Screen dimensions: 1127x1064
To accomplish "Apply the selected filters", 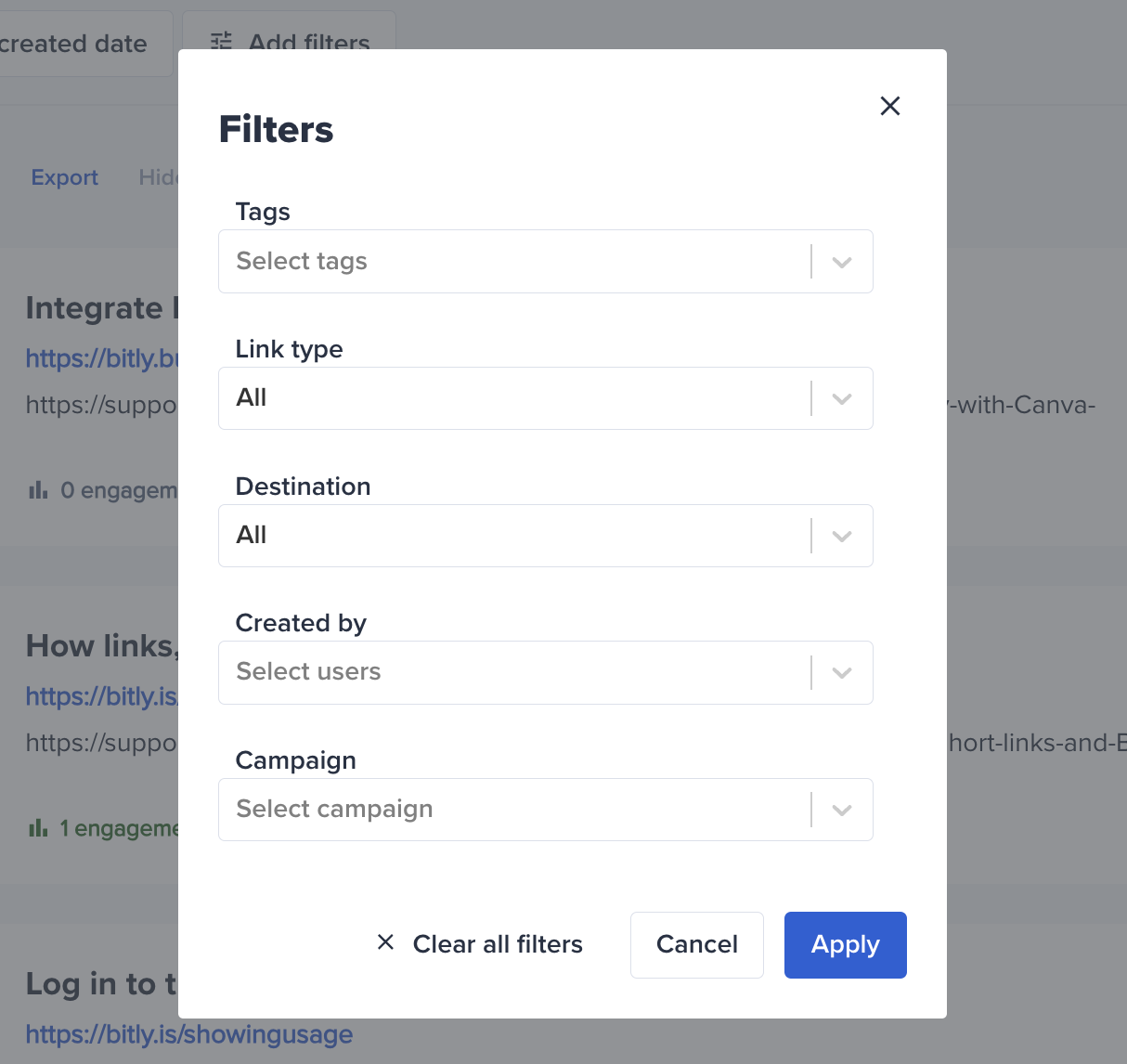I will [x=845, y=944].
